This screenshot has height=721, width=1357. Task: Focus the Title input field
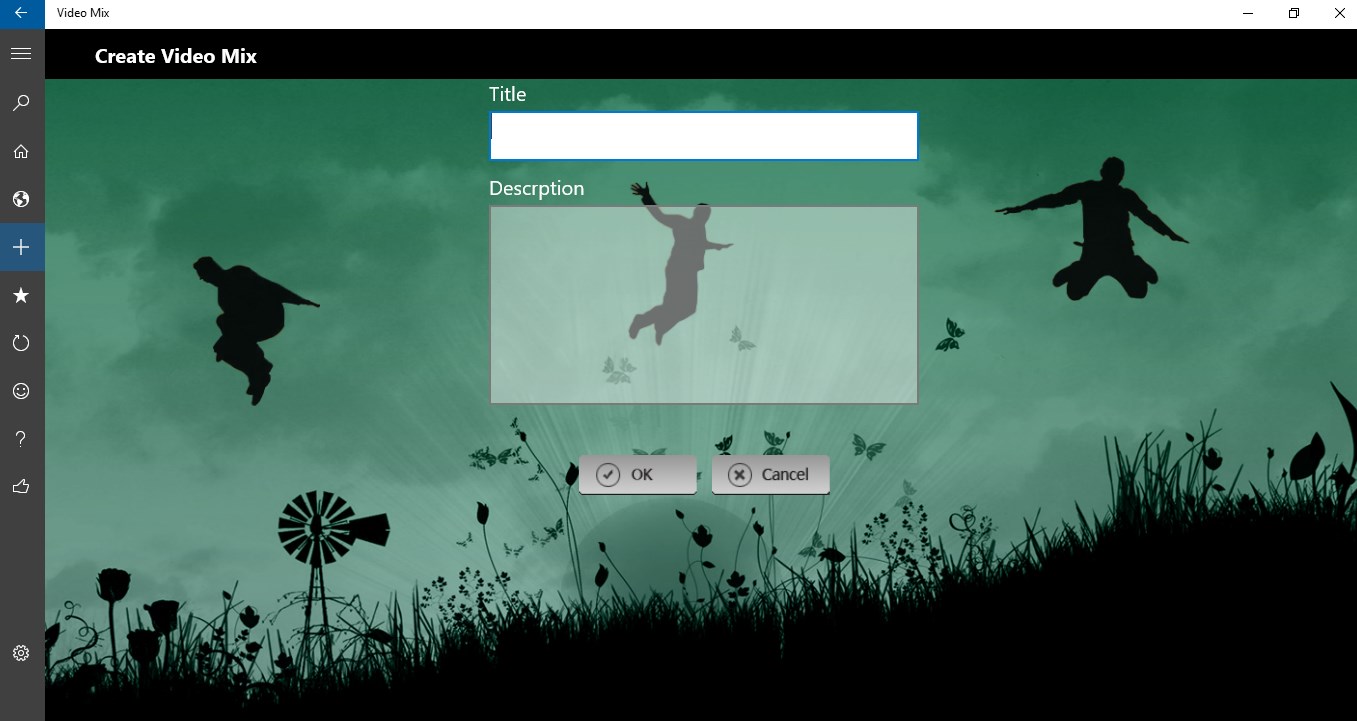pos(704,136)
